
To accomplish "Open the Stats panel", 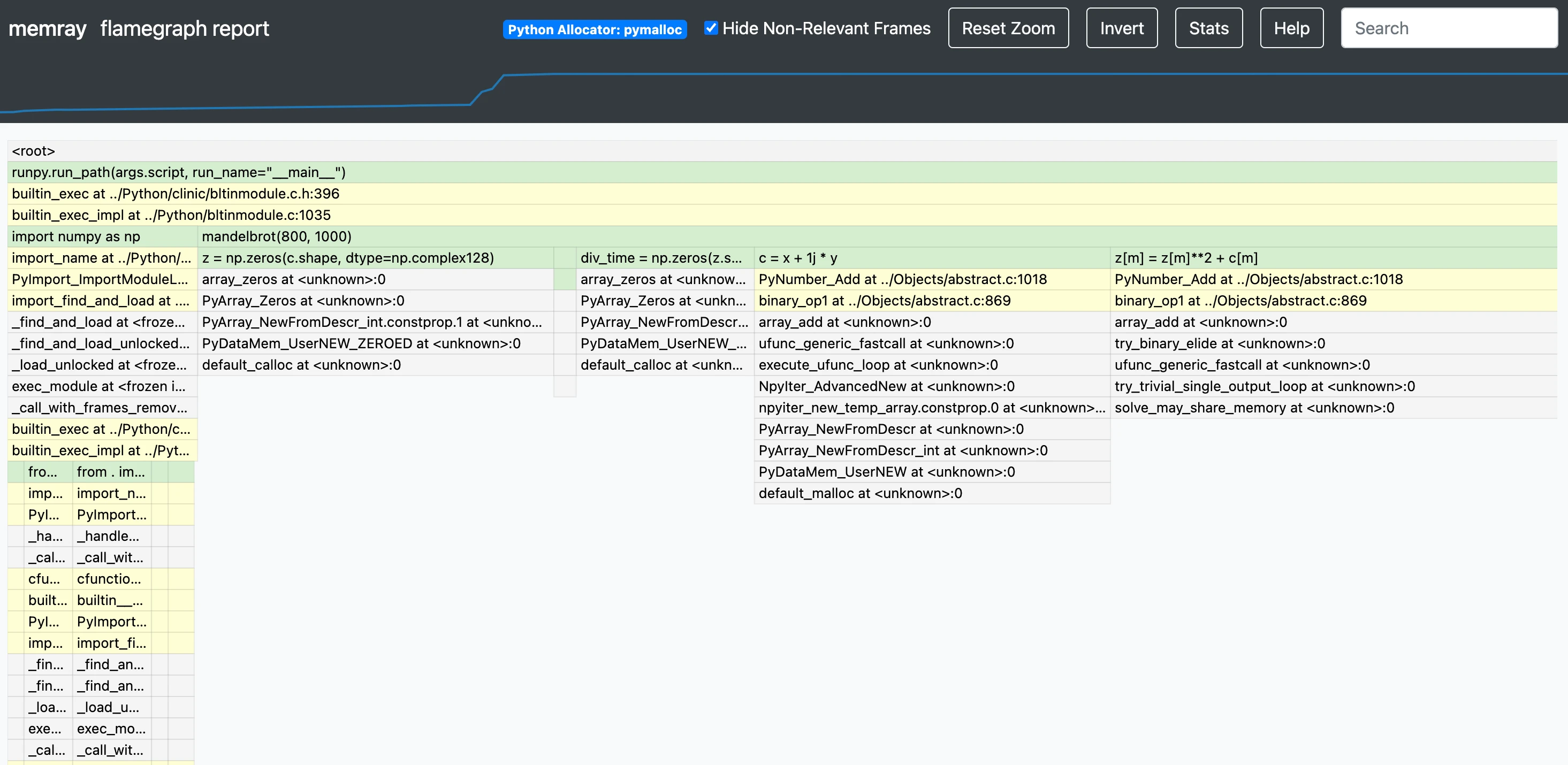I will coord(1208,27).
